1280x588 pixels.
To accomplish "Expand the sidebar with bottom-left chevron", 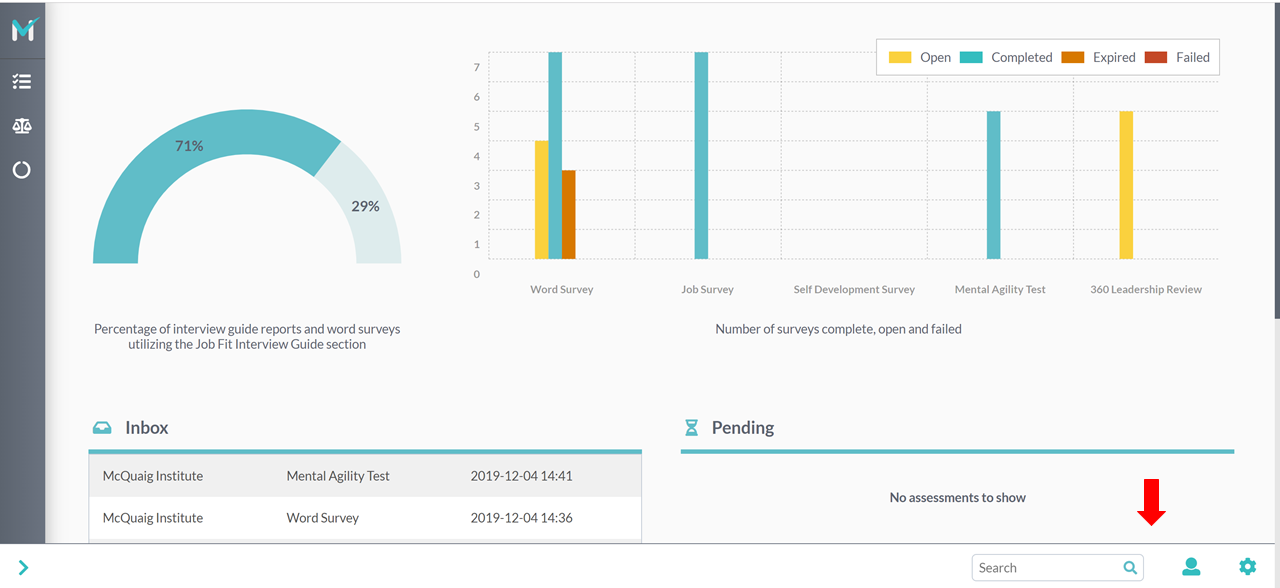I will [23, 568].
